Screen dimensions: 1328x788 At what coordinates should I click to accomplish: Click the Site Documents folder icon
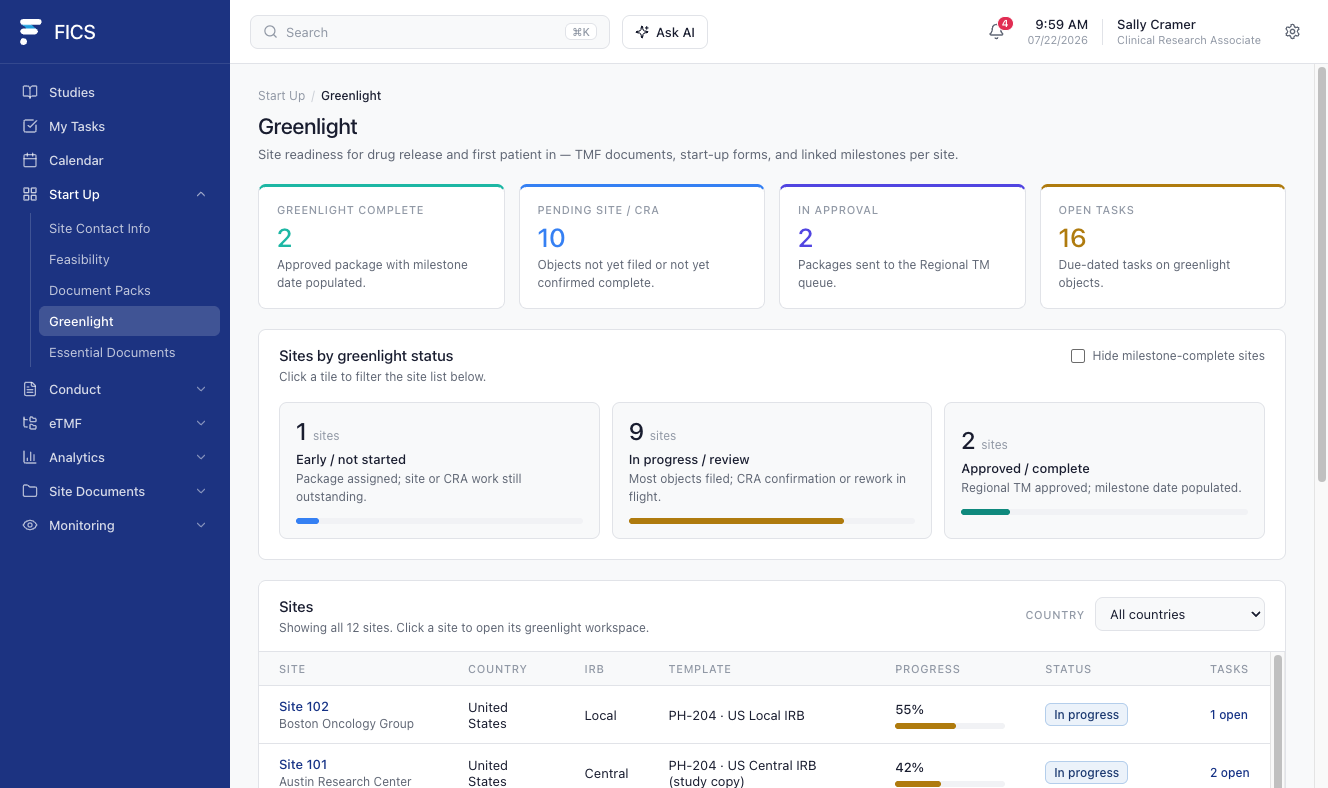30,491
